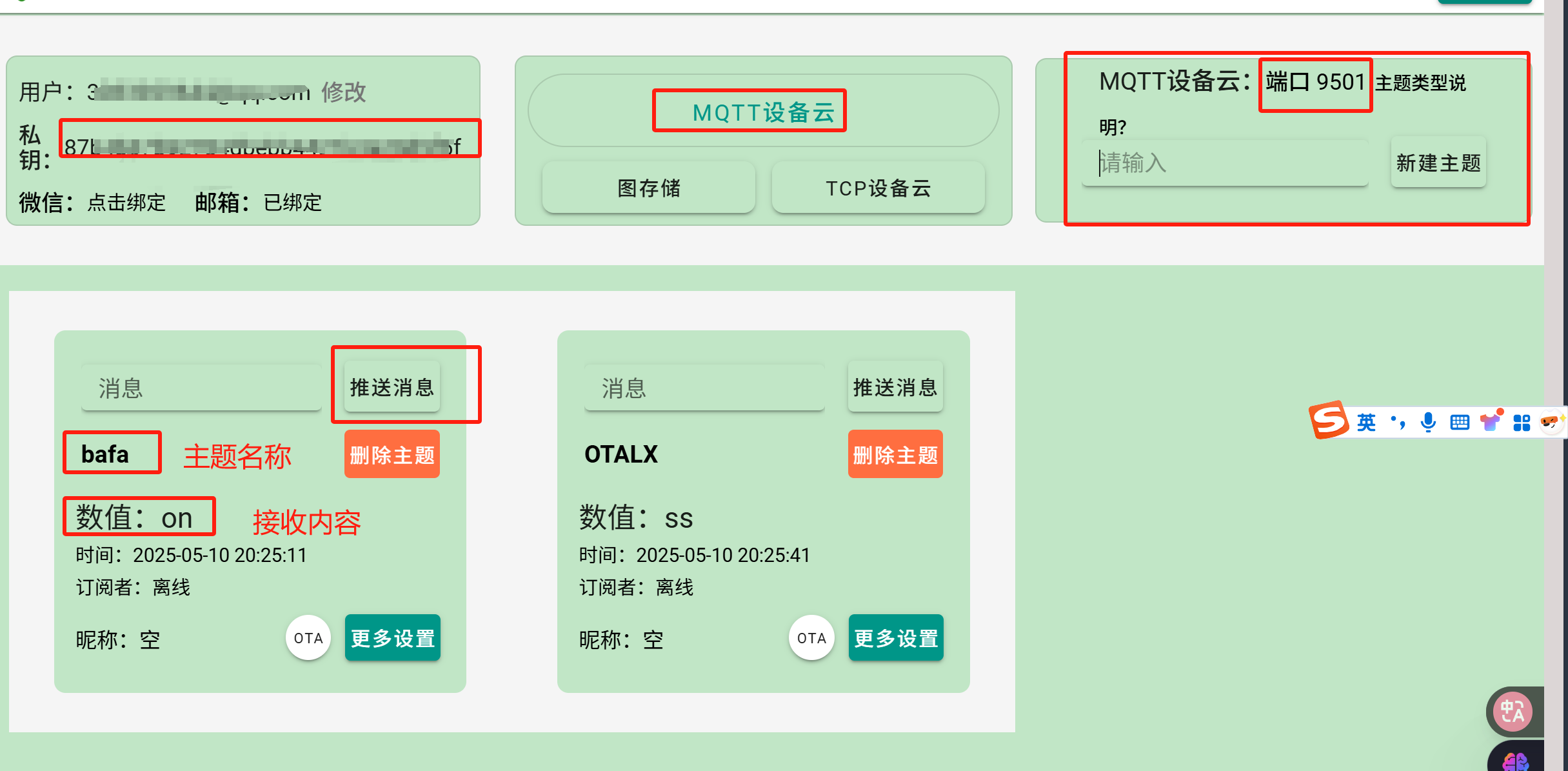
Task: Open the Sogou skin shirt icon
Action: (x=1491, y=421)
